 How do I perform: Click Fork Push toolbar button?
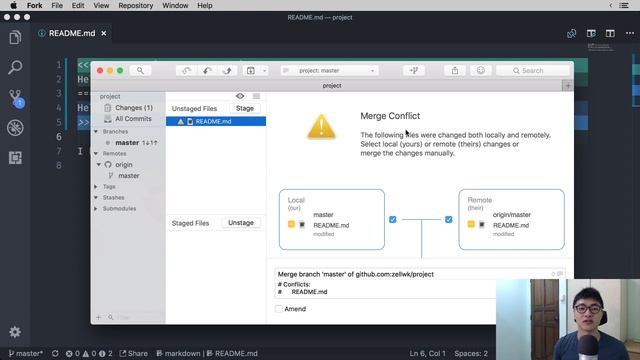[227, 71]
